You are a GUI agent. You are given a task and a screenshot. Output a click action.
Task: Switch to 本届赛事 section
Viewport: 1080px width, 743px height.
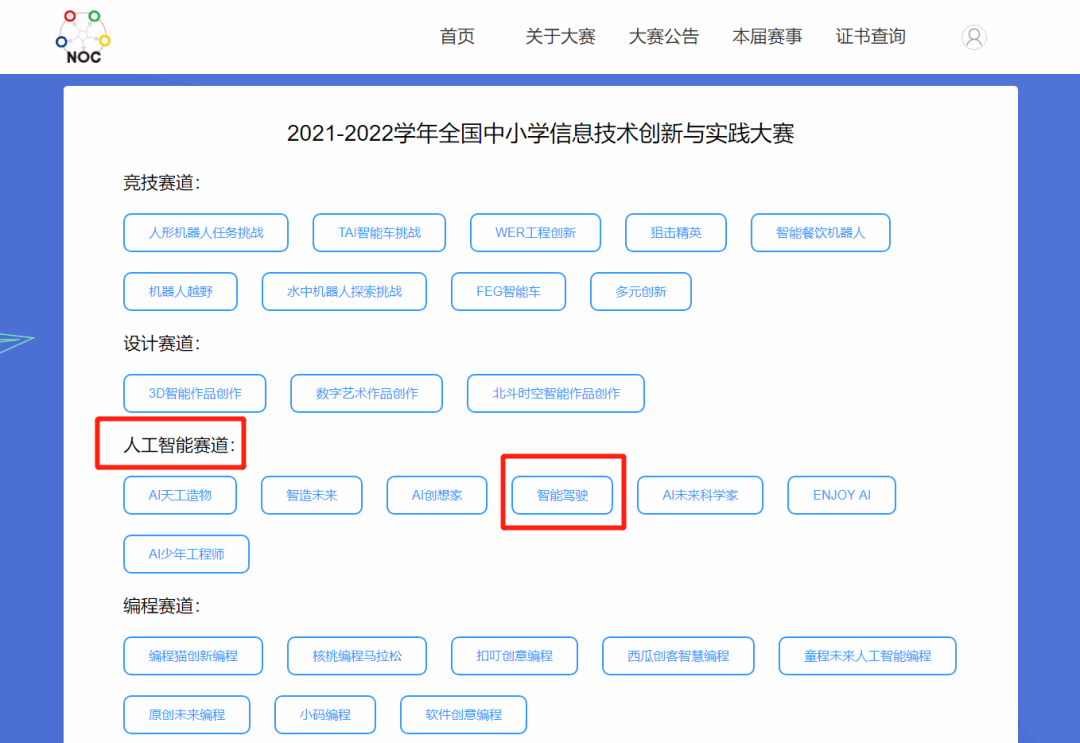[767, 36]
